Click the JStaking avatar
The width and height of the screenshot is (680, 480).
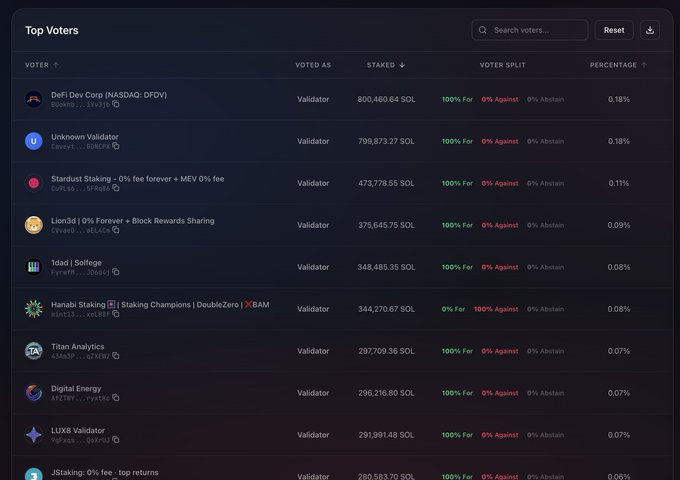tap(34, 474)
